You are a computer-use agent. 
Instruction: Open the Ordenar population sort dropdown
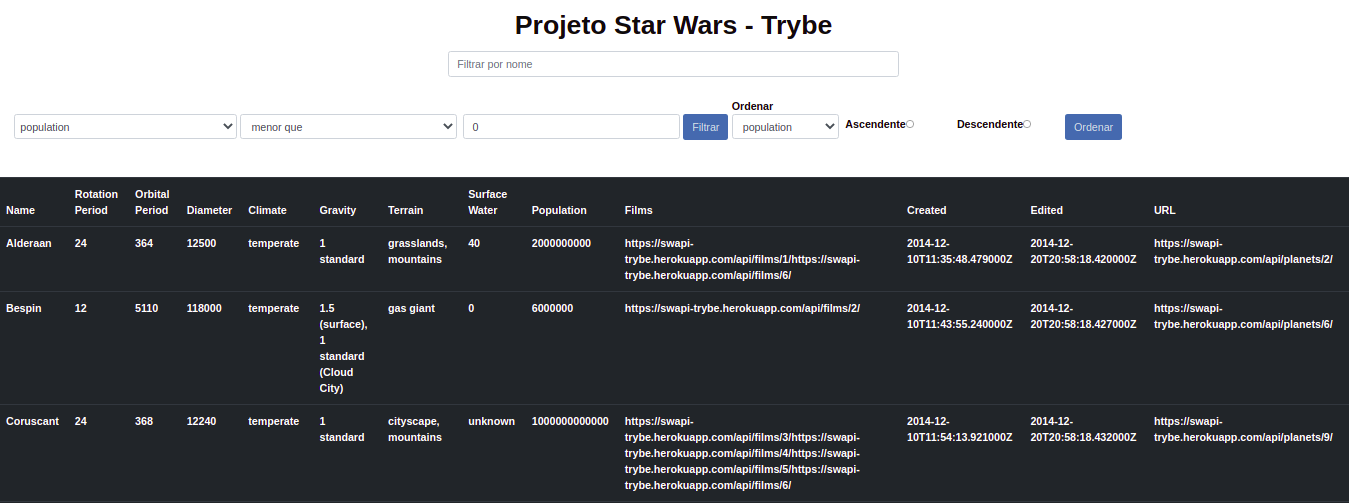[785, 127]
